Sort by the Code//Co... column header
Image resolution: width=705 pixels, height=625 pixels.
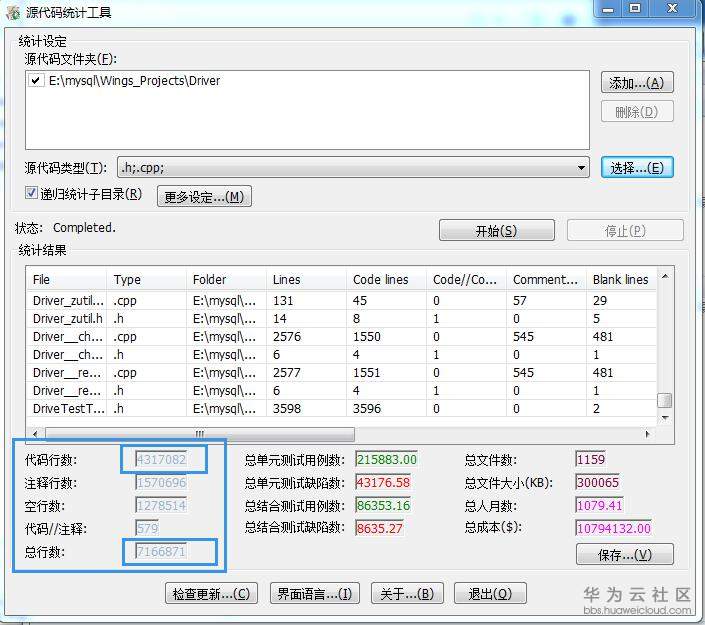pyautogui.click(x=467, y=279)
